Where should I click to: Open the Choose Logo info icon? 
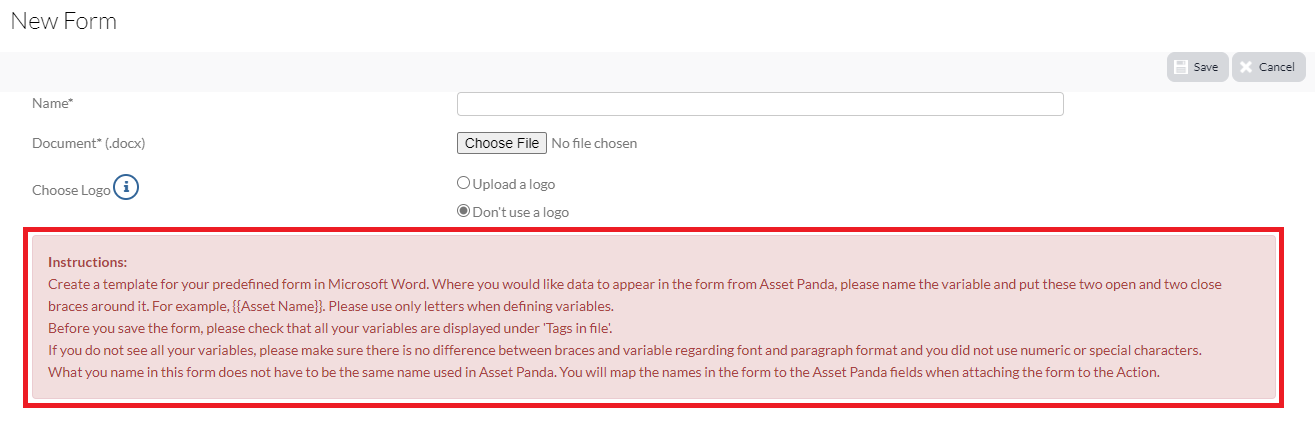point(126,187)
